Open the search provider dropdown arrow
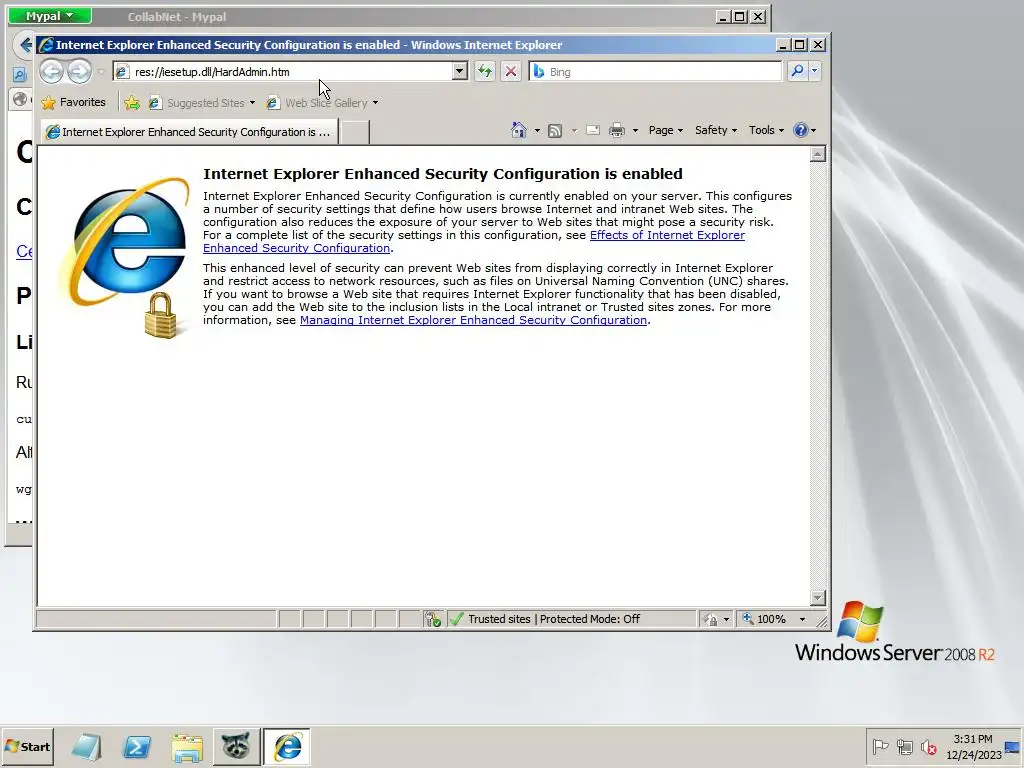This screenshot has height=768, width=1024. point(814,71)
